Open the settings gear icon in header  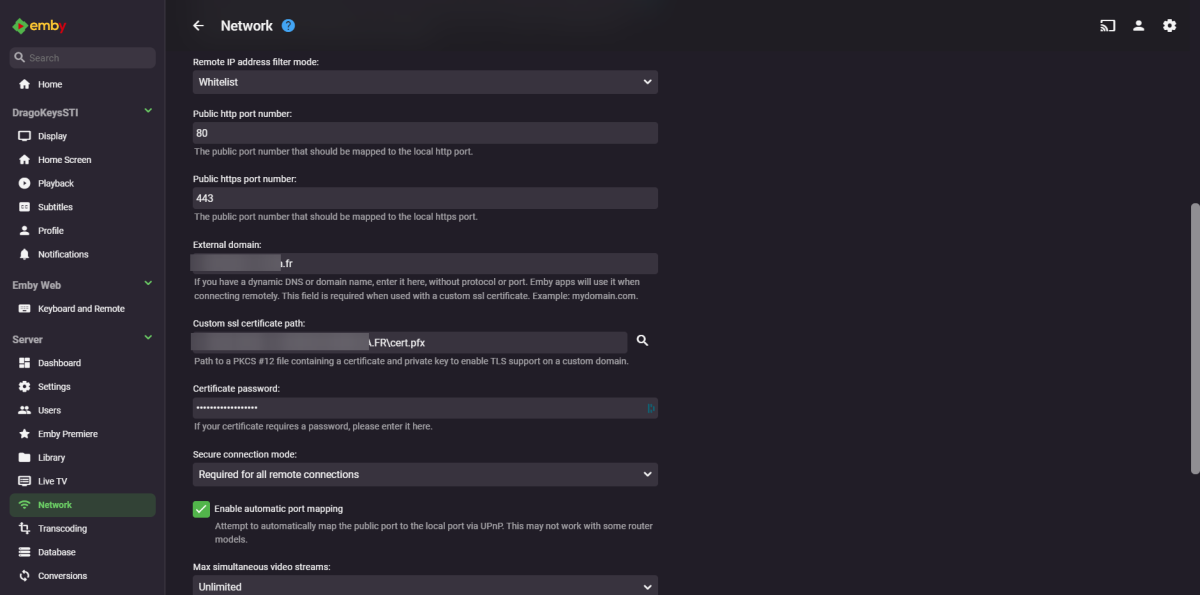click(1169, 26)
